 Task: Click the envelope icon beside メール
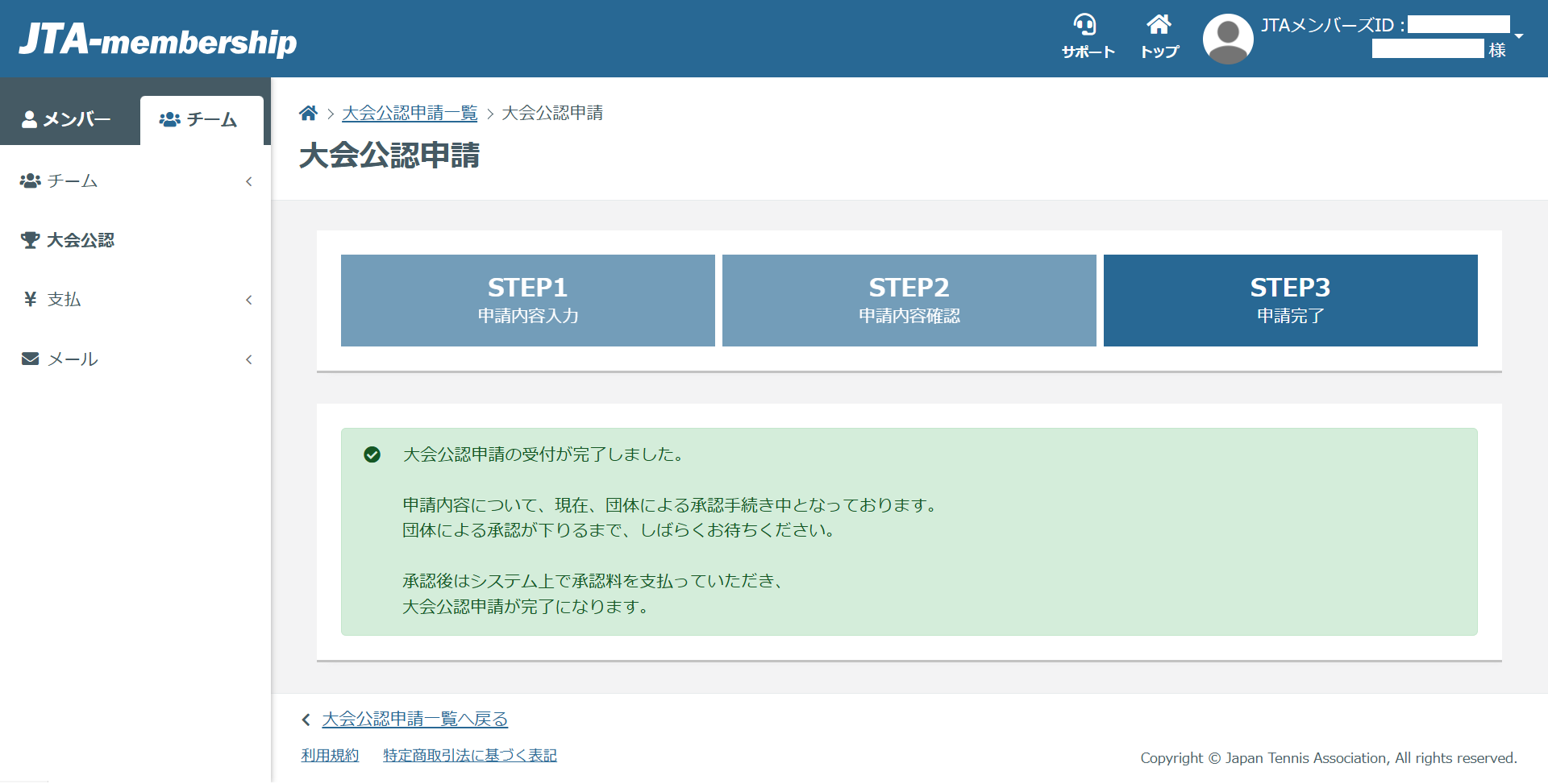[x=30, y=359]
